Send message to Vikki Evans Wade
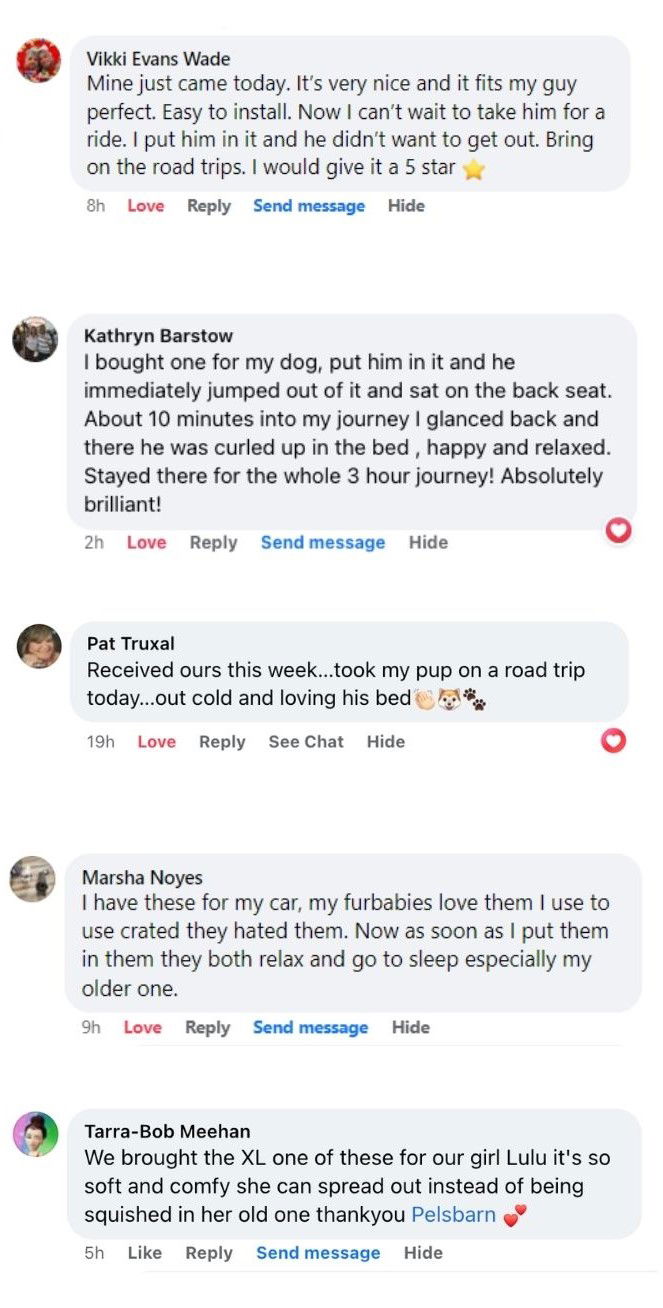Image resolution: width=663 pixels, height=1308 pixels. click(x=309, y=206)
